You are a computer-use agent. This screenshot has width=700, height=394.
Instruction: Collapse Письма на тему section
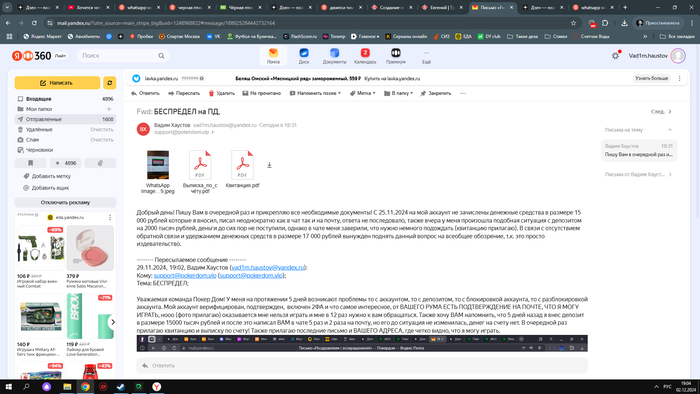[x=670, y=130]
